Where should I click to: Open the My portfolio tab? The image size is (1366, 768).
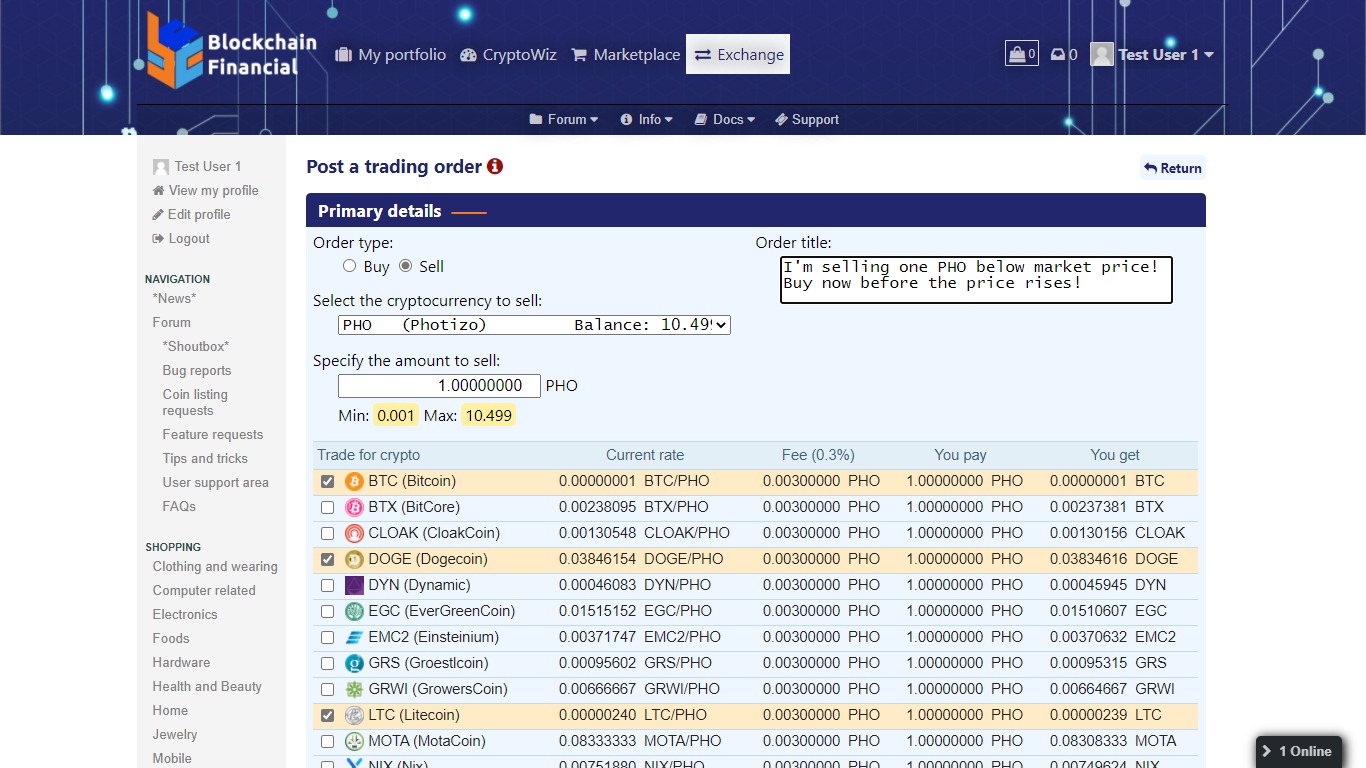click(x=390, y=55)
